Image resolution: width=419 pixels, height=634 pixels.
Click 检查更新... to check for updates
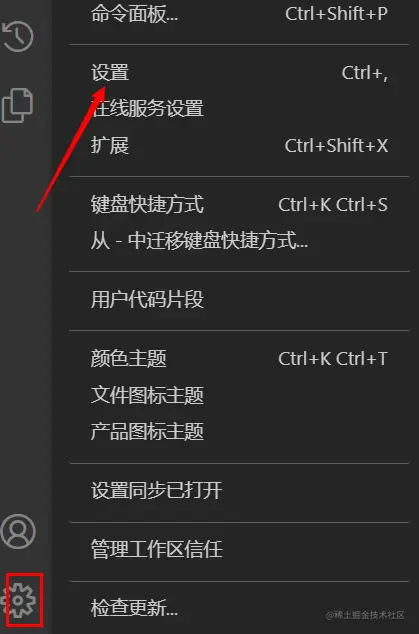coord(239,608)
